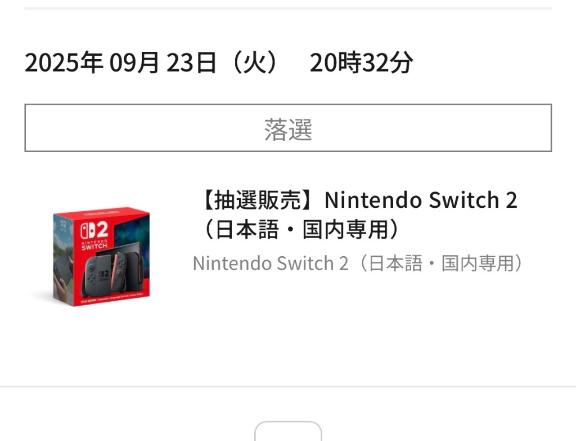
Task: Click the red Switch 2 logo on box
Action: (x=94, y=236)
